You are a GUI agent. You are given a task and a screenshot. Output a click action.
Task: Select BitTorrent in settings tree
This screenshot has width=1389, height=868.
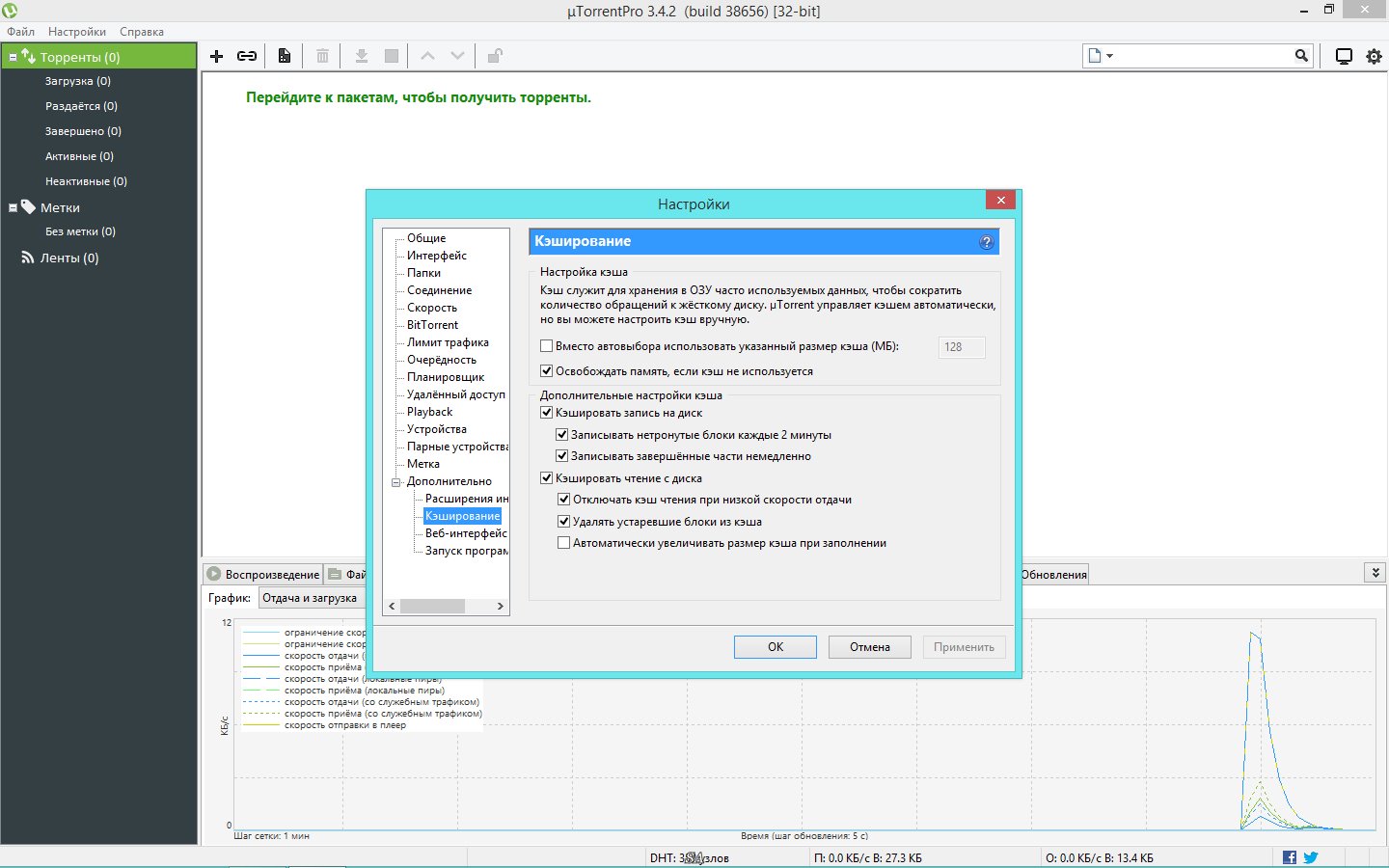pyautogui.click(x=433, y=325)
